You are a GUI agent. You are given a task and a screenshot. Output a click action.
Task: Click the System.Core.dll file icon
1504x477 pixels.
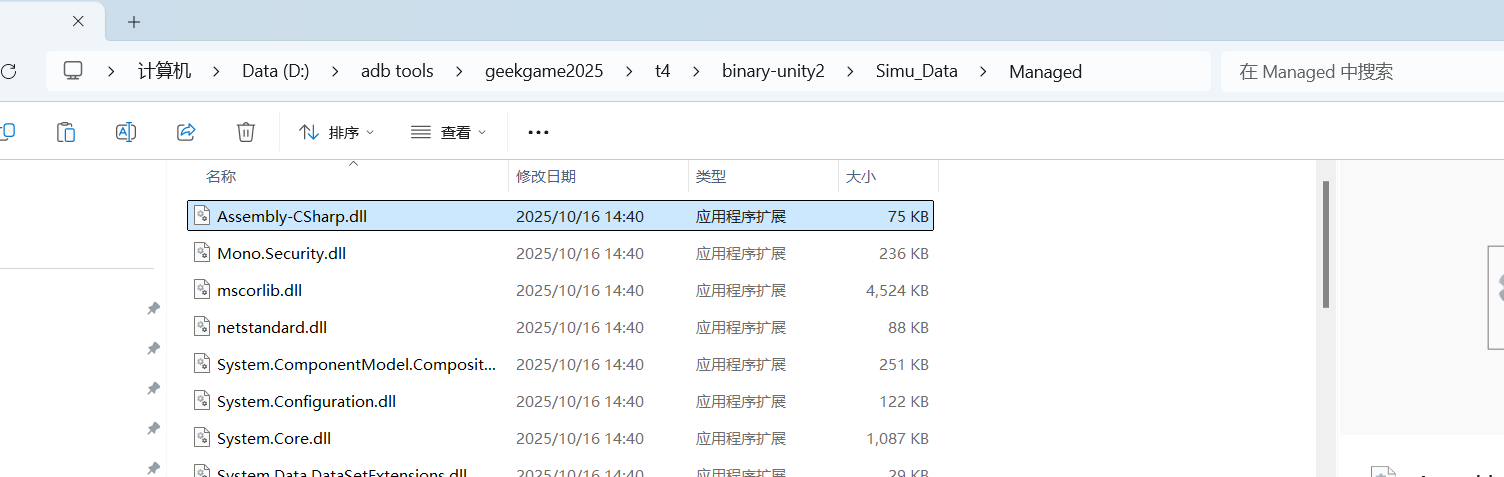click(x=201, y=438)
